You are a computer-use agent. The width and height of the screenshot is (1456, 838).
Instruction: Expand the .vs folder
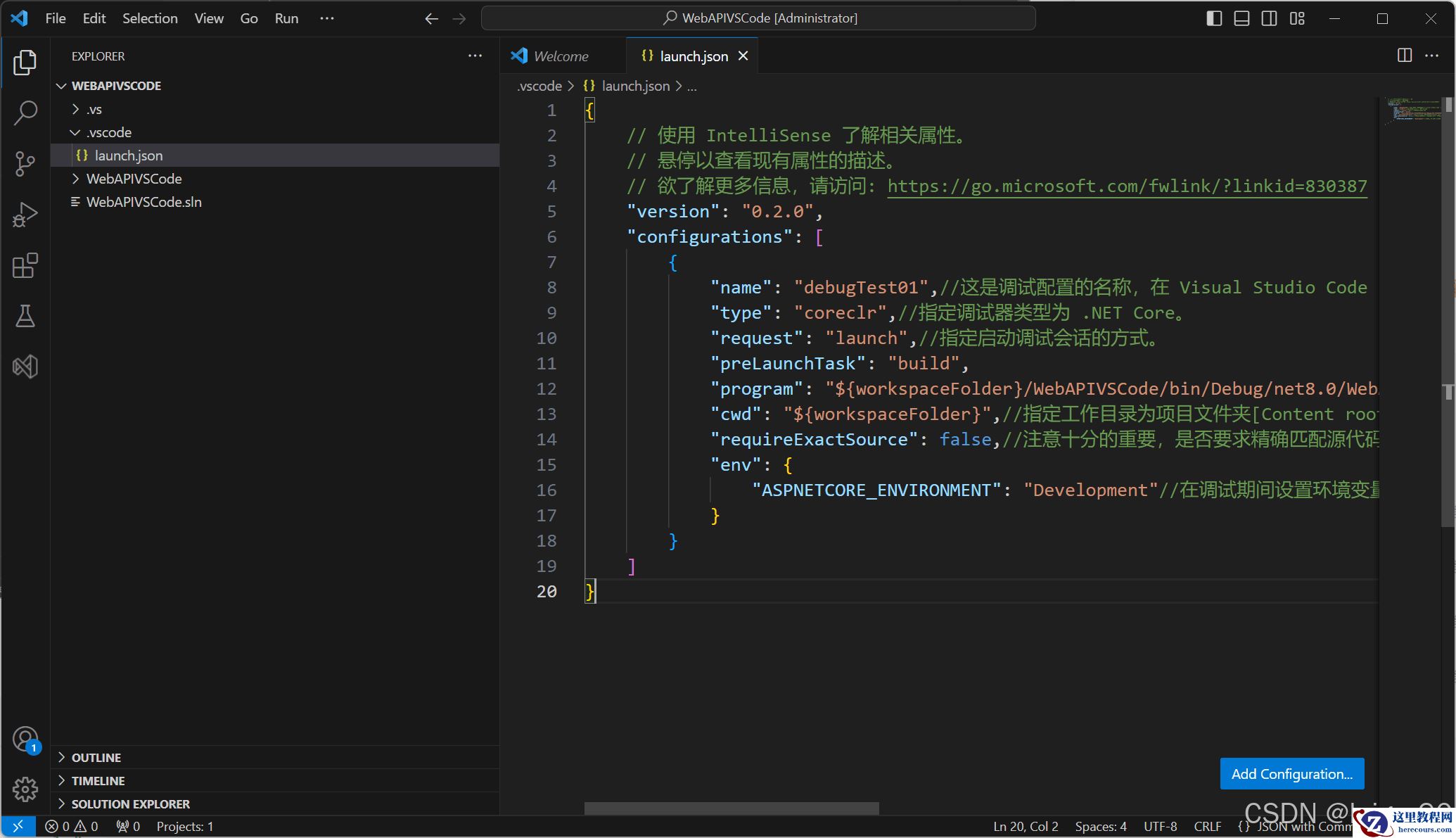[x=94, y=109]
